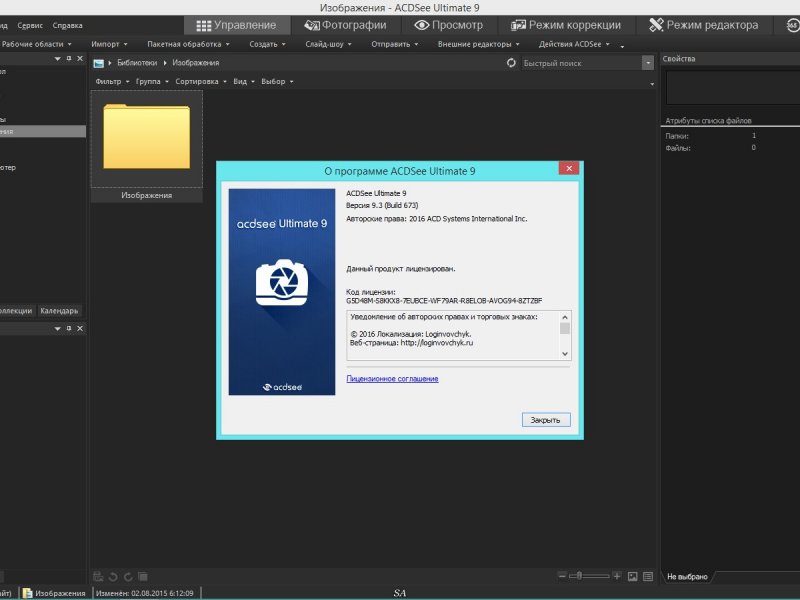Switch to Фотографии mode tab

pos(345,25)
